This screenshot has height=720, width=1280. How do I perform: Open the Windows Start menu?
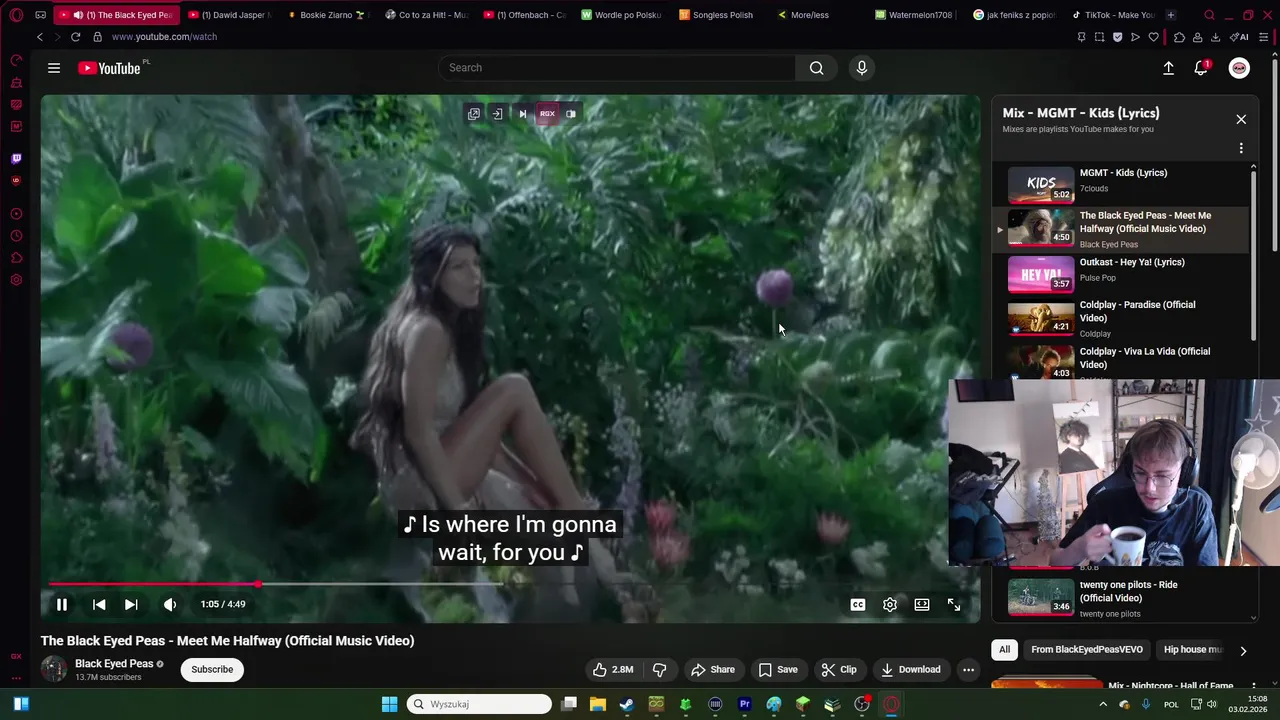tap(389, 704)
